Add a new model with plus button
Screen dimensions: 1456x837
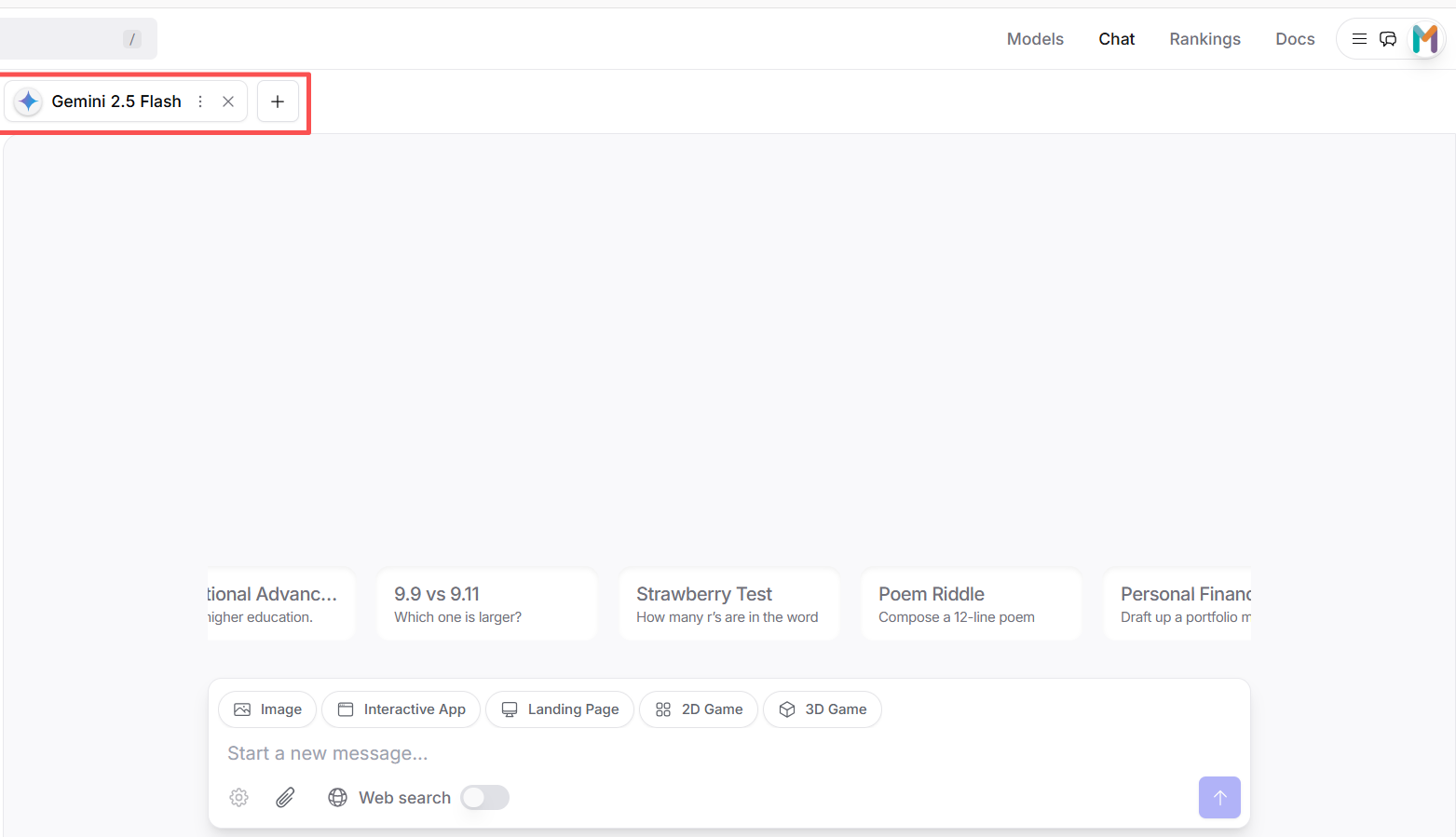pyautogui.click(x=278, y=101)
